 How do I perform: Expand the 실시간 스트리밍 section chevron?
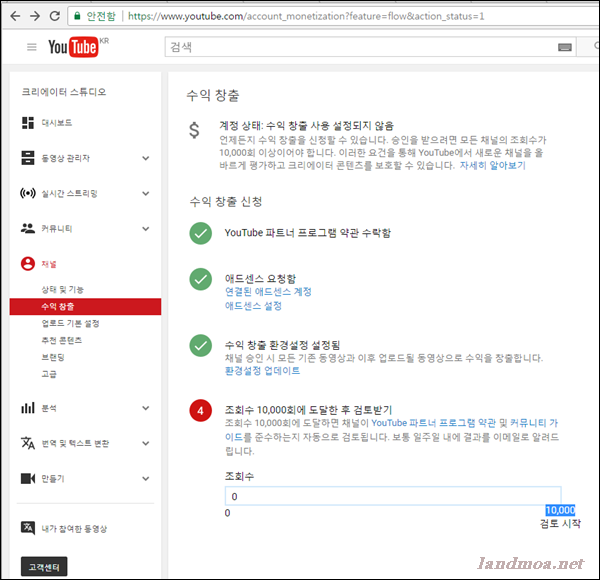click(x=146, y=193)
